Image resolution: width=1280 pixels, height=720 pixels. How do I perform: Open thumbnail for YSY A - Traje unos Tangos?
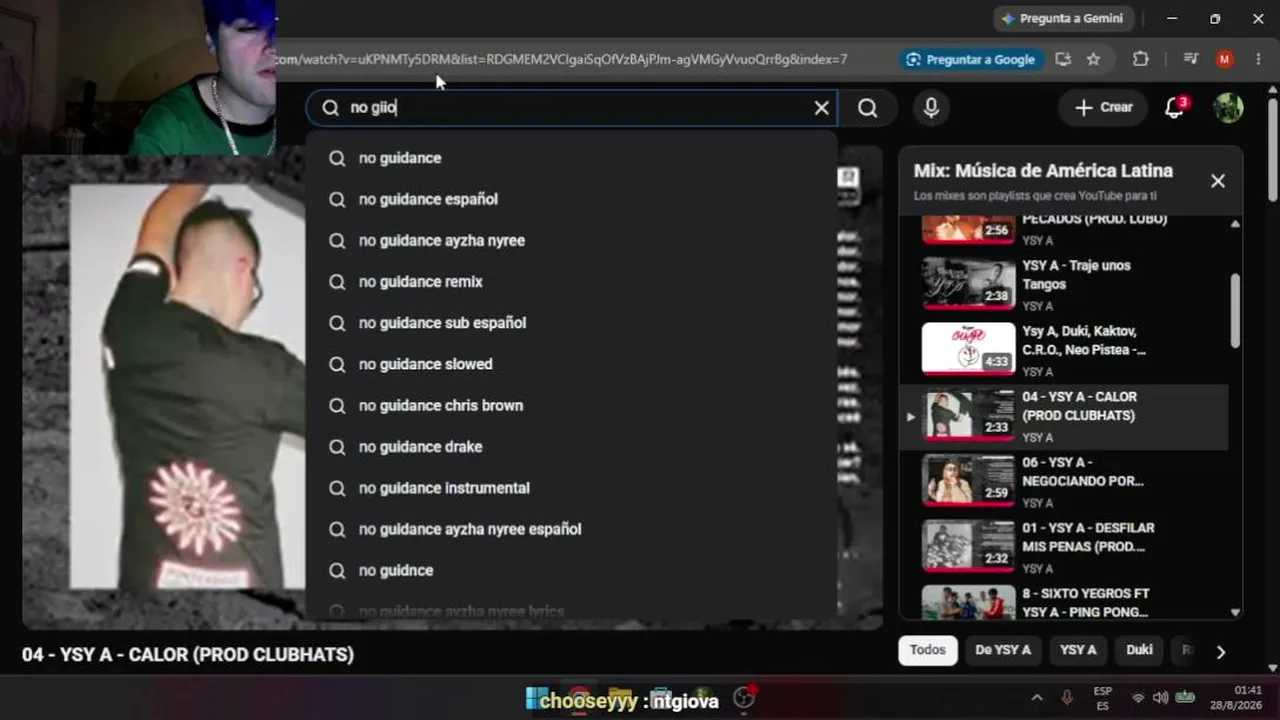(968, 283)
